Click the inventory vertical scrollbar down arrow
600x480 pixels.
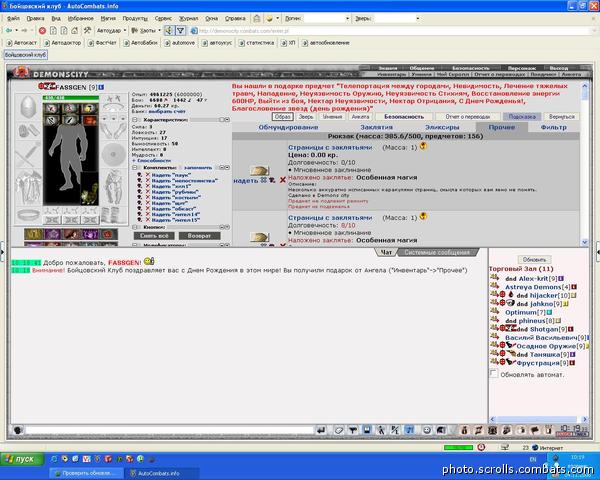coord(584,242)
